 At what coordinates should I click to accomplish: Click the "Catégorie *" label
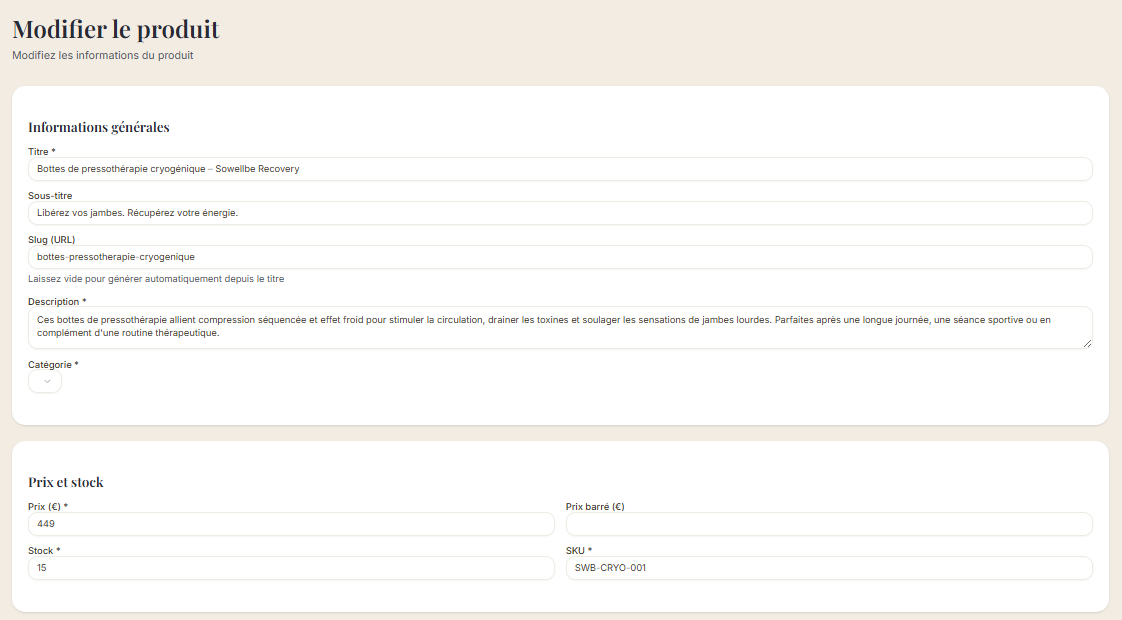tap(53, 365)
